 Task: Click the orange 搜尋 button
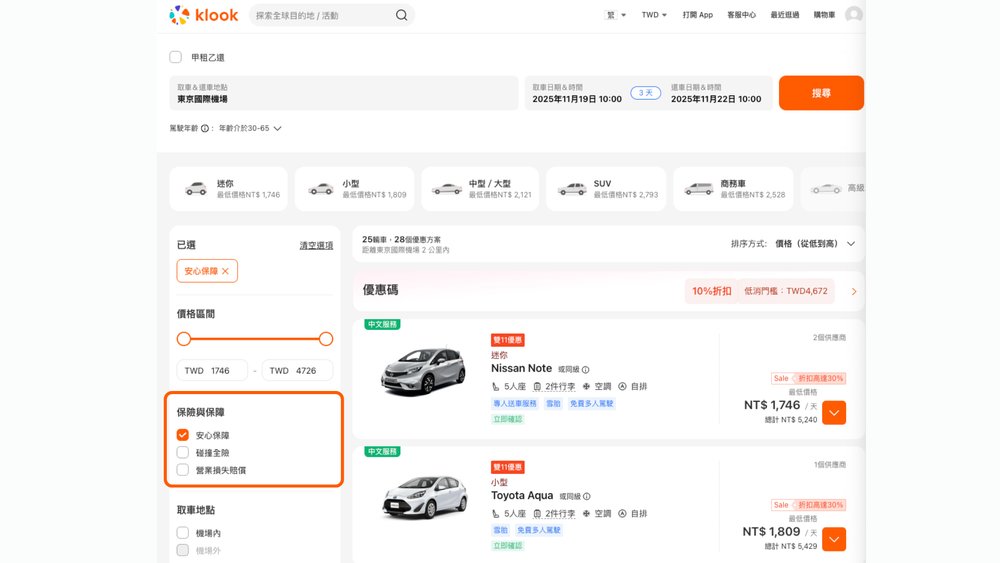tap(821, 93)
